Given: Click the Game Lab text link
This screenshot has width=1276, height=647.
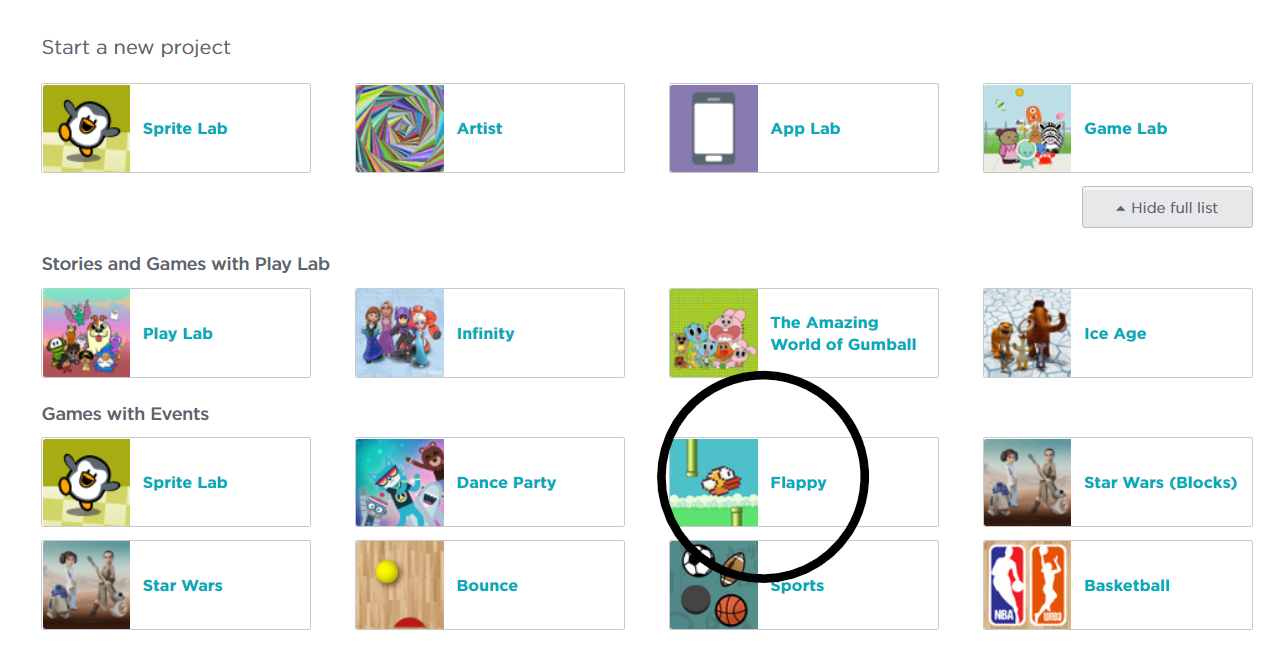Looking at the screenshot, I should [x=1125, y=128].
